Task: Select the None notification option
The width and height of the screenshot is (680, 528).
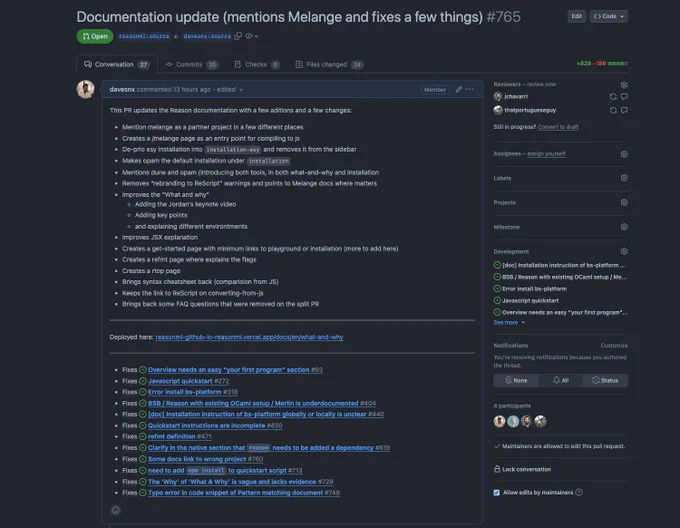Action: coord(516,380)
